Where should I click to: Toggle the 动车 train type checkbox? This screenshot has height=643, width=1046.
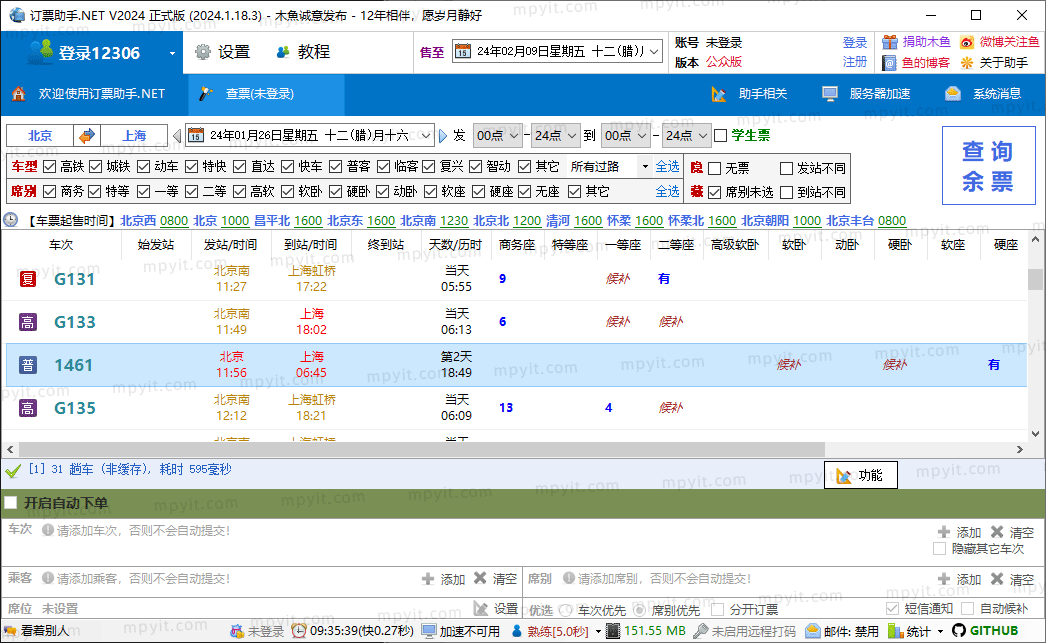pyautogui.click(x=143, y=166)
